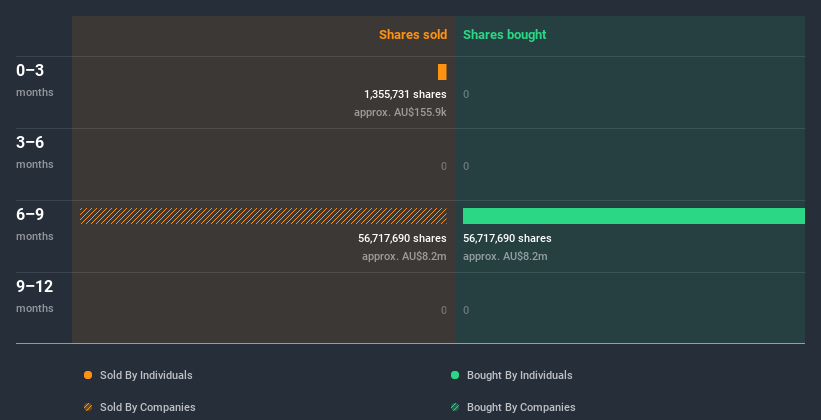Toggle the Sold By Individuals legend label
Viewport: 821px width, 420px height.
pos(146,375)
